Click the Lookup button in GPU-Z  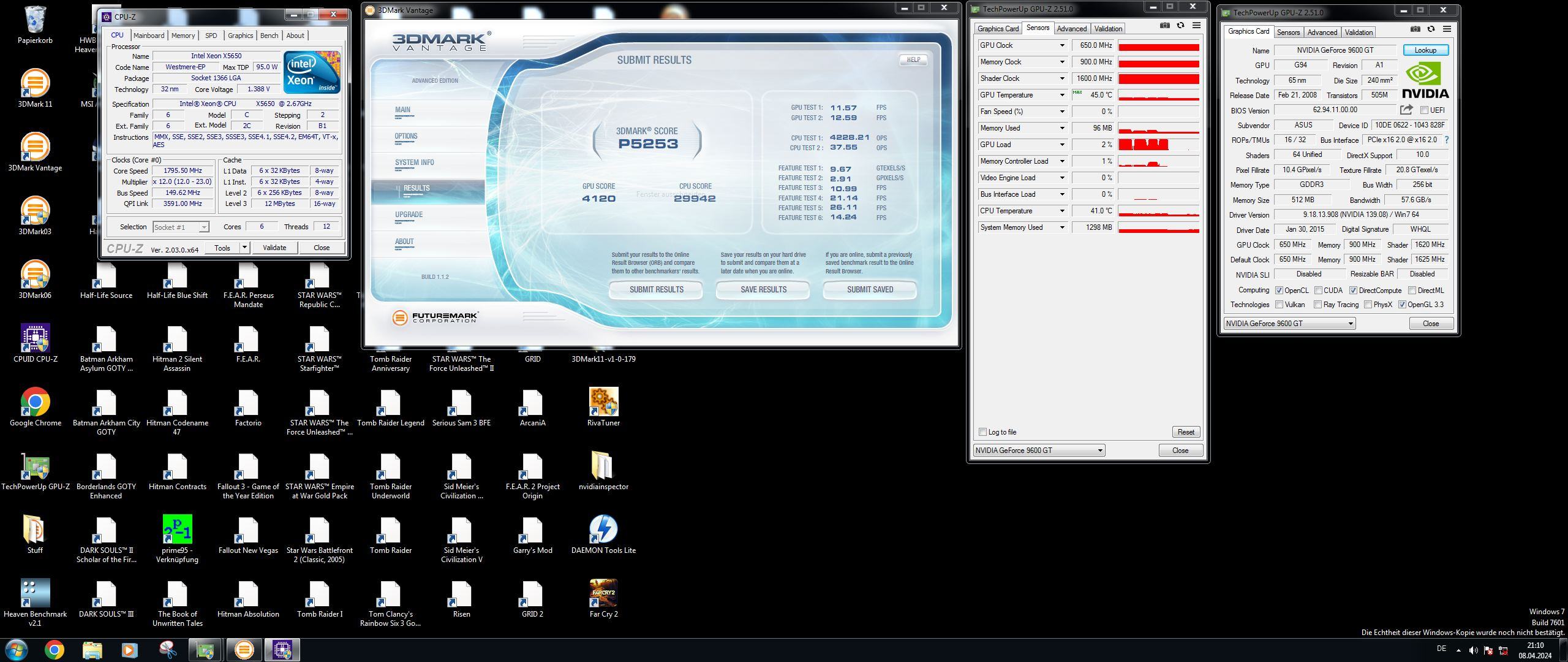(x=1425, y=50)
